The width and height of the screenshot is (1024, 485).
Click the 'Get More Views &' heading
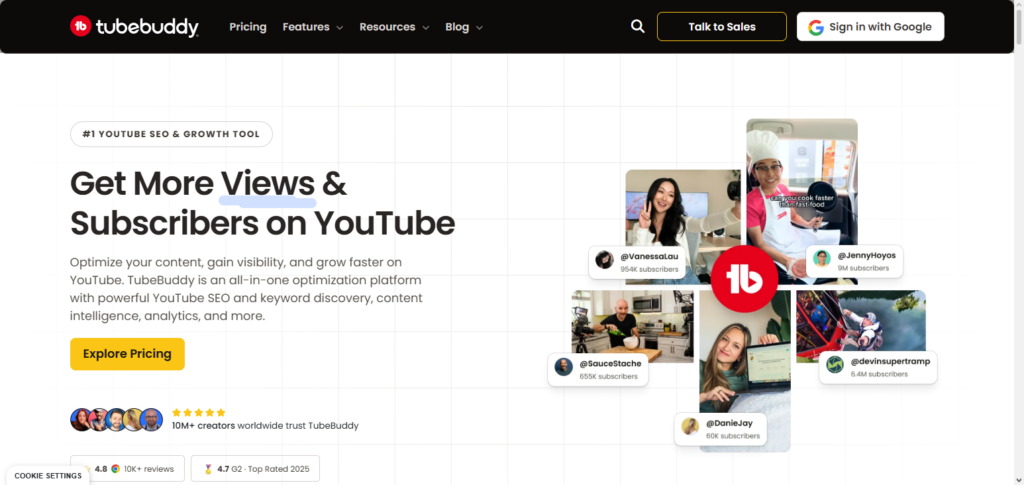pos(208,183)
